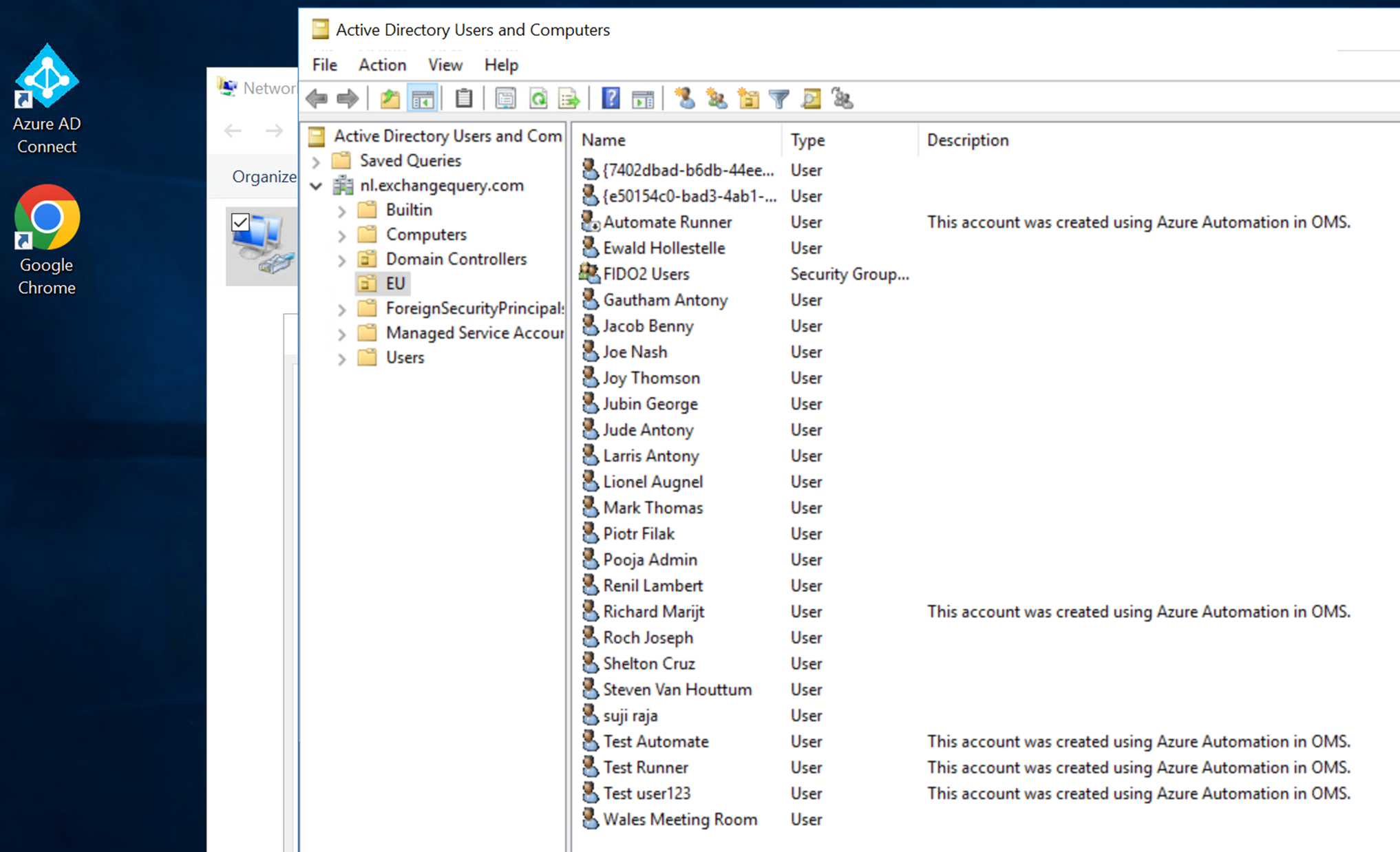Collapse the nl.exchangequery.com domain node
This screenshot has height=852, width=1400.
pyautogui.click(x=317, y=186)
